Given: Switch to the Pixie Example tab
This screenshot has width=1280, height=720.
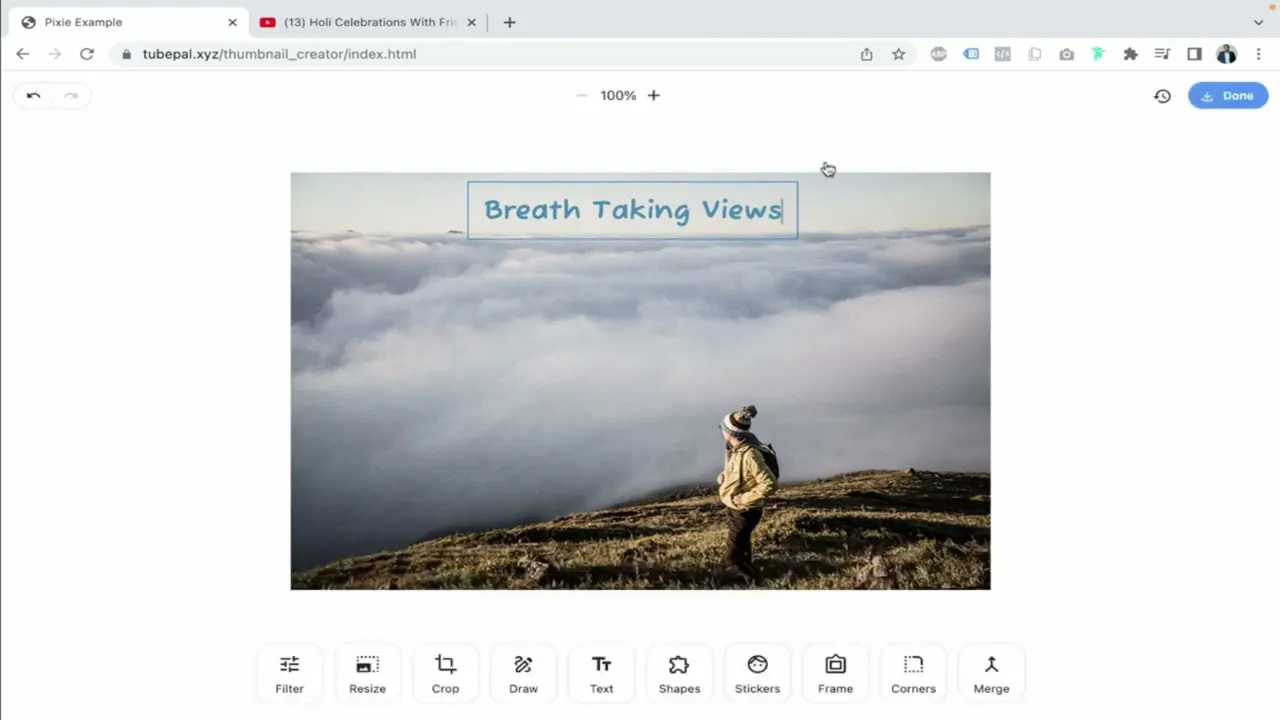Looking at the screenshot, I should click(125, 22).
